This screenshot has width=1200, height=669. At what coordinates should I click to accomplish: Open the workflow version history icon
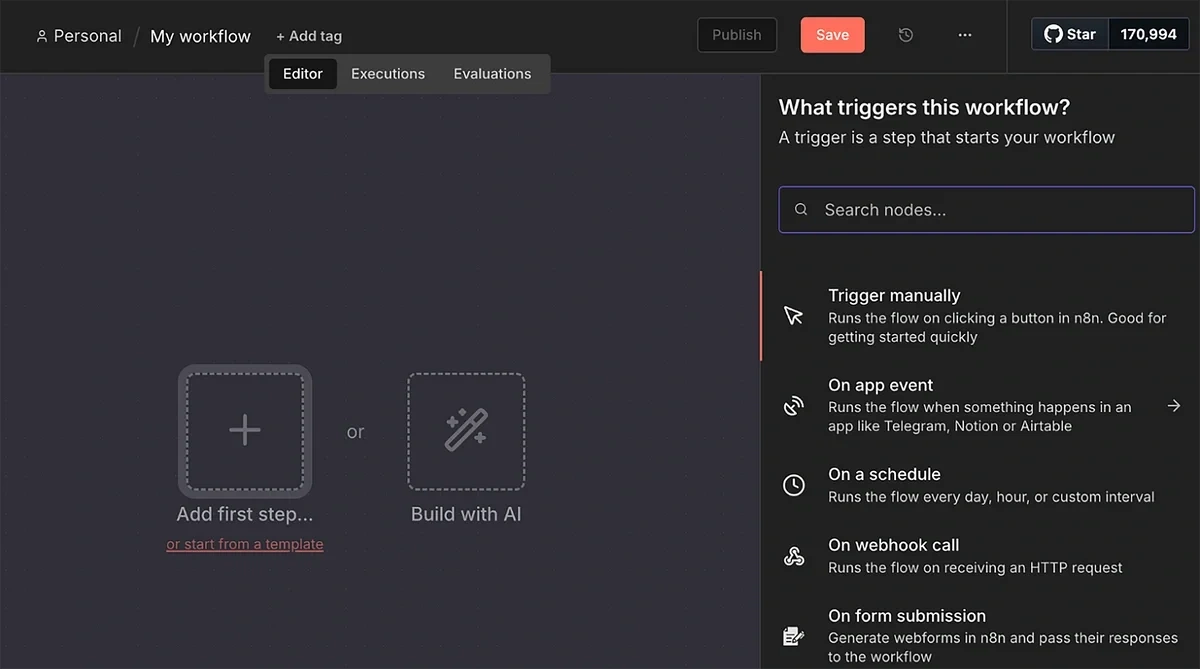[905, 34]
